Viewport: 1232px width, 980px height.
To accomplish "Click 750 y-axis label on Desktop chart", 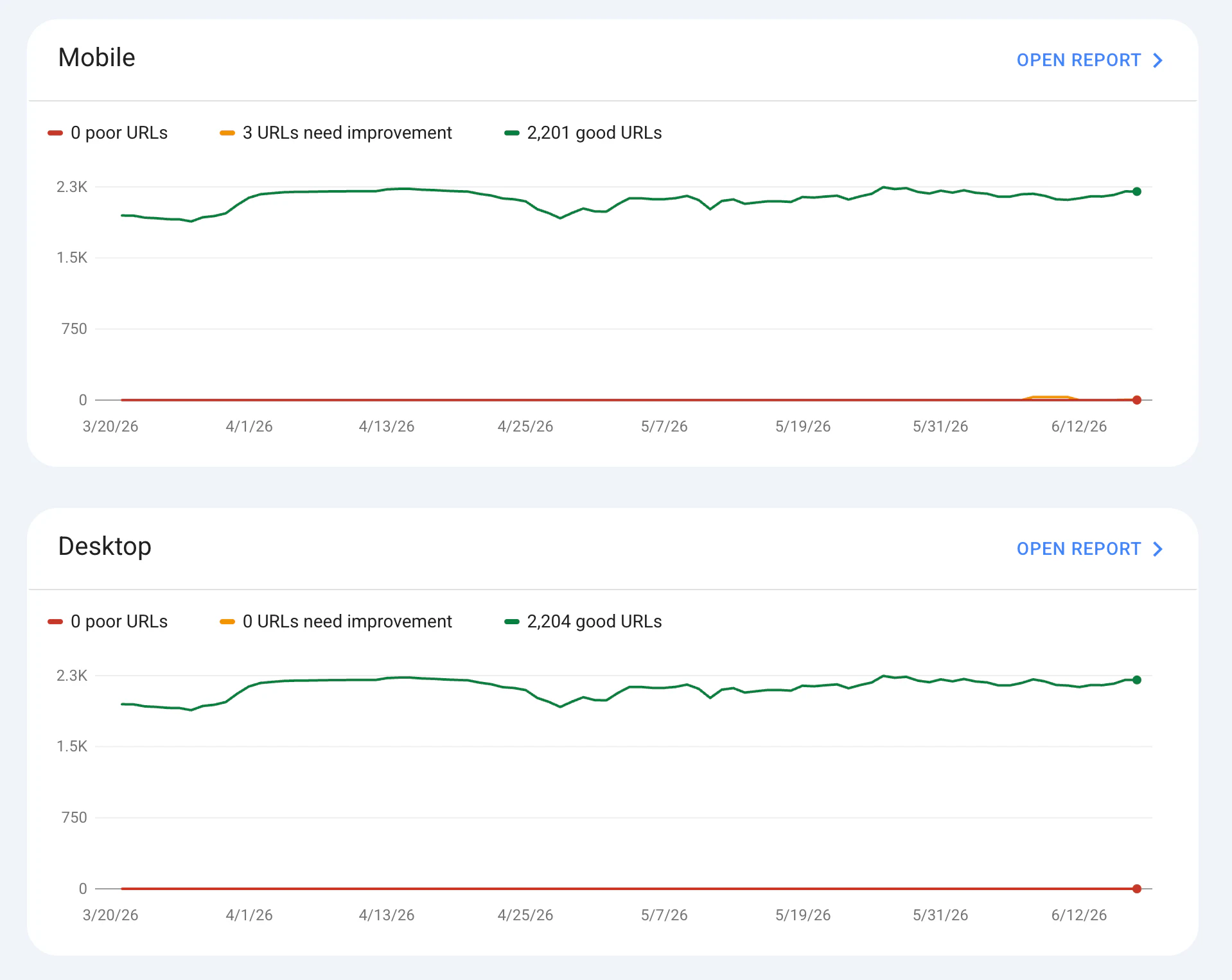I will 75,818.
